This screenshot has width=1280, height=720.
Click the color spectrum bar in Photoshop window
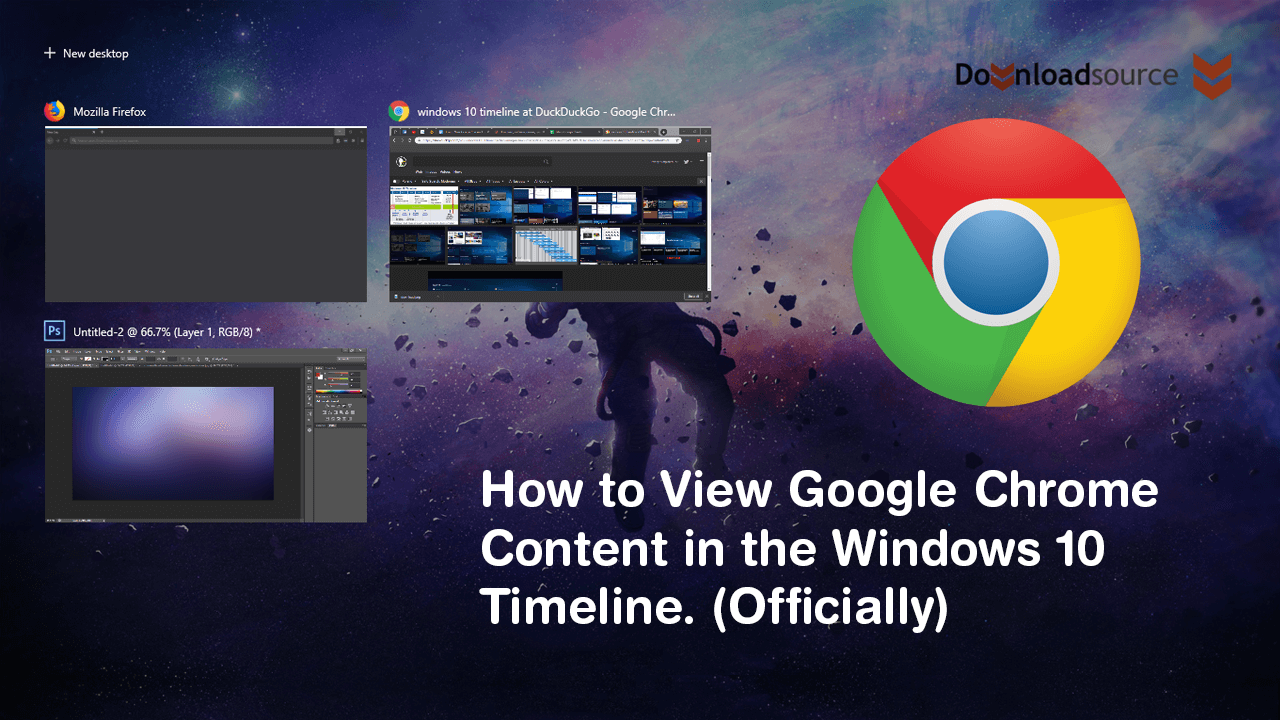[338, 391]
